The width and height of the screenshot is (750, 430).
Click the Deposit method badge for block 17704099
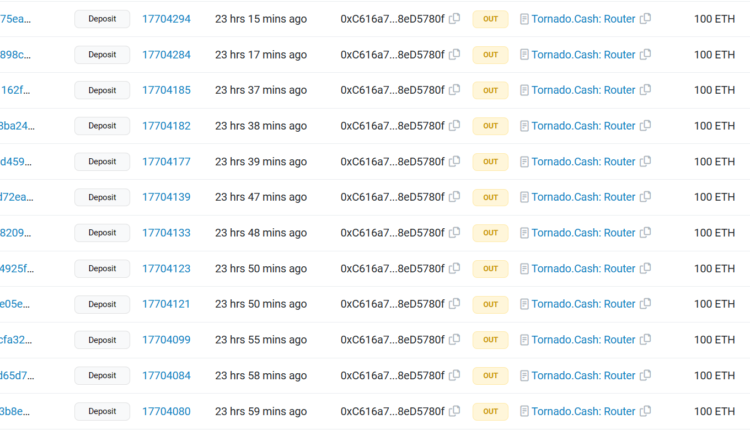[x=102, y=340]
